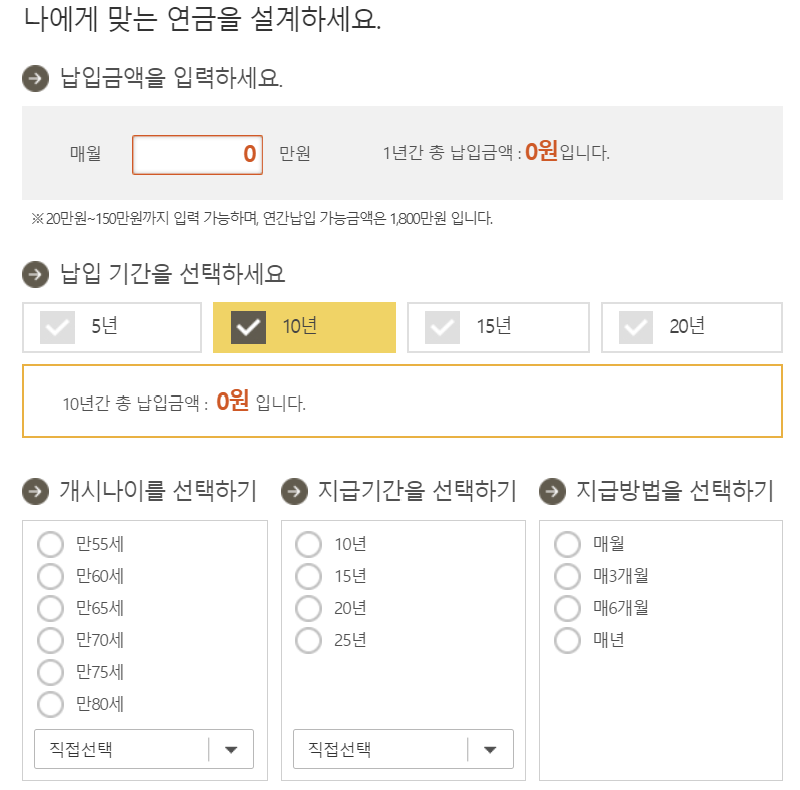
Task: Open 직접선택 dropdown under start age
Action: [144, 749]
